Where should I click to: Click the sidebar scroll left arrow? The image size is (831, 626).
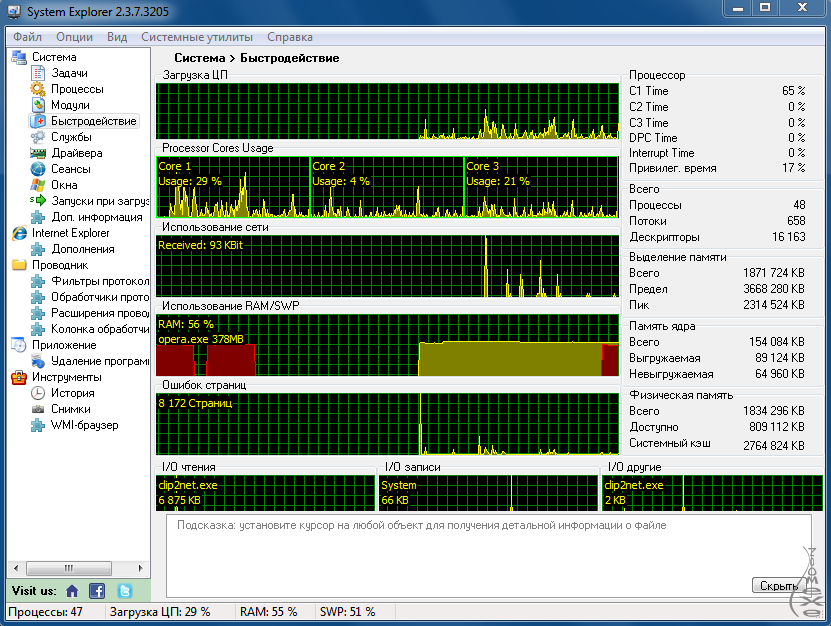click(x=16, y=568)
